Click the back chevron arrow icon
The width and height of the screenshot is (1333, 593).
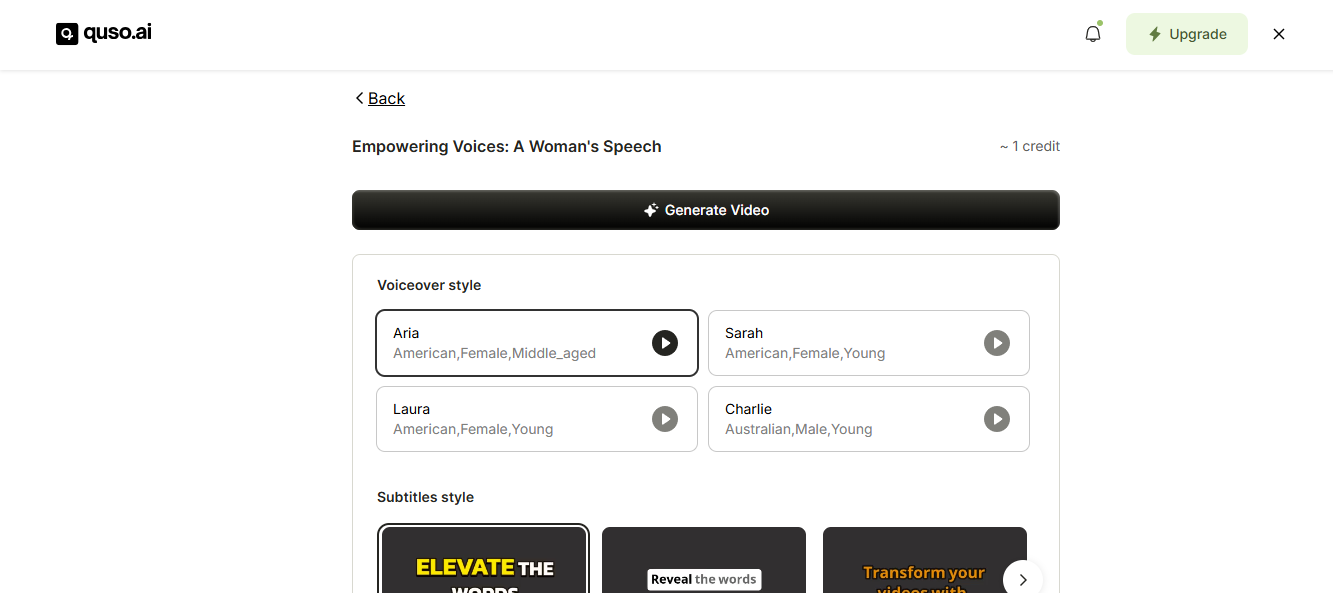pos(359,98)
